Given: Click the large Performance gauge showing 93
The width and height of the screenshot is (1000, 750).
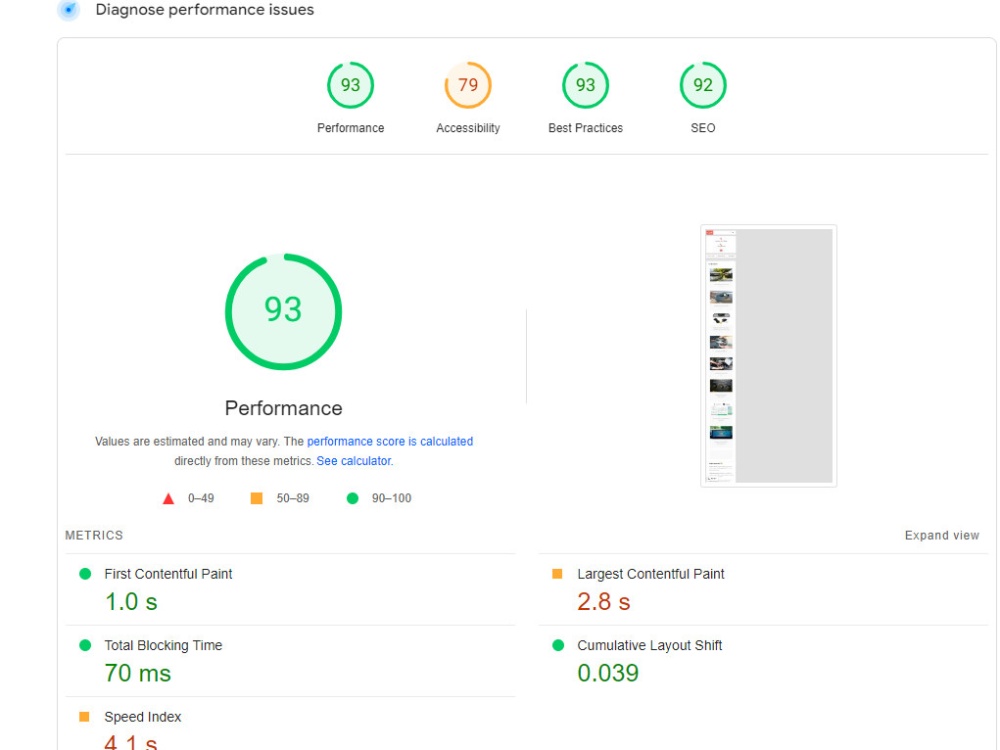Looking at the screenshot, I should (x=283, y=312).
